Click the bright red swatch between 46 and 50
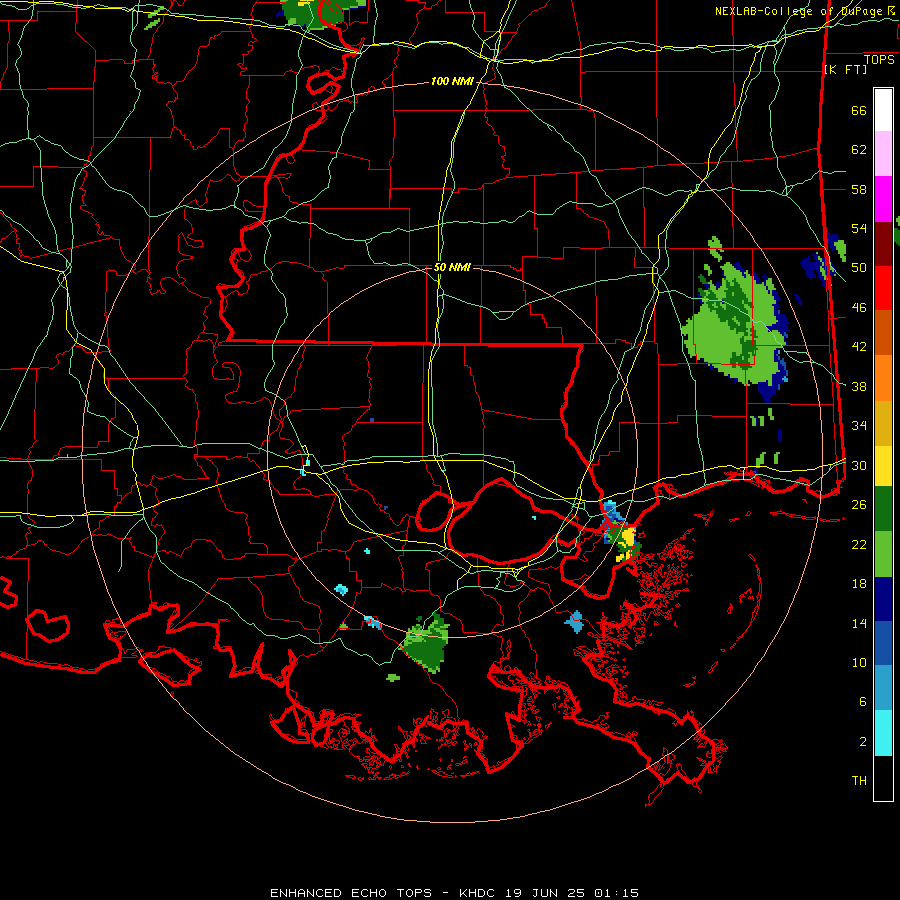Viewport: 900px width, 900px height. pos(883,288)
